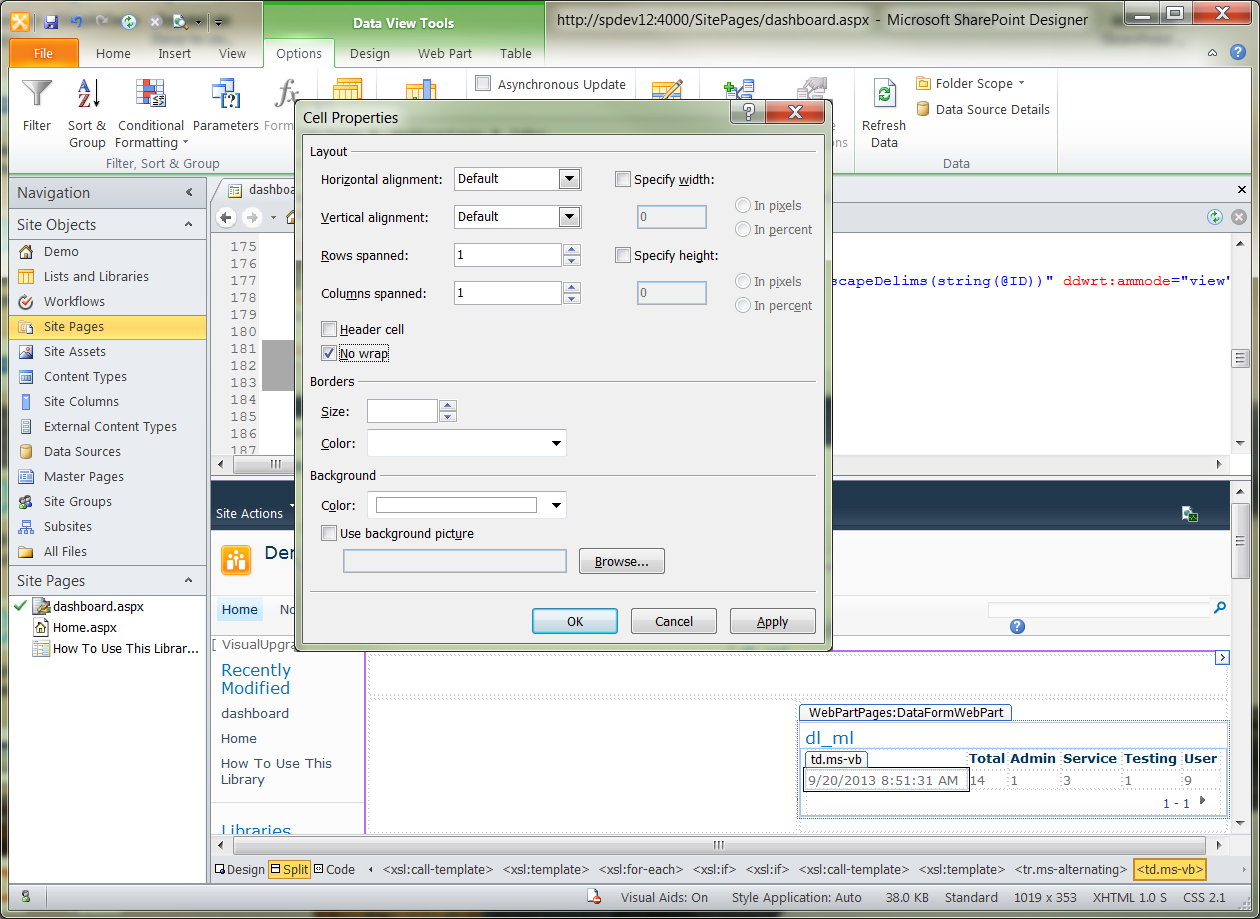This screenshot has height=919, width=1260.
Task: Select In percent radio under Specify width
Action: 743,229
